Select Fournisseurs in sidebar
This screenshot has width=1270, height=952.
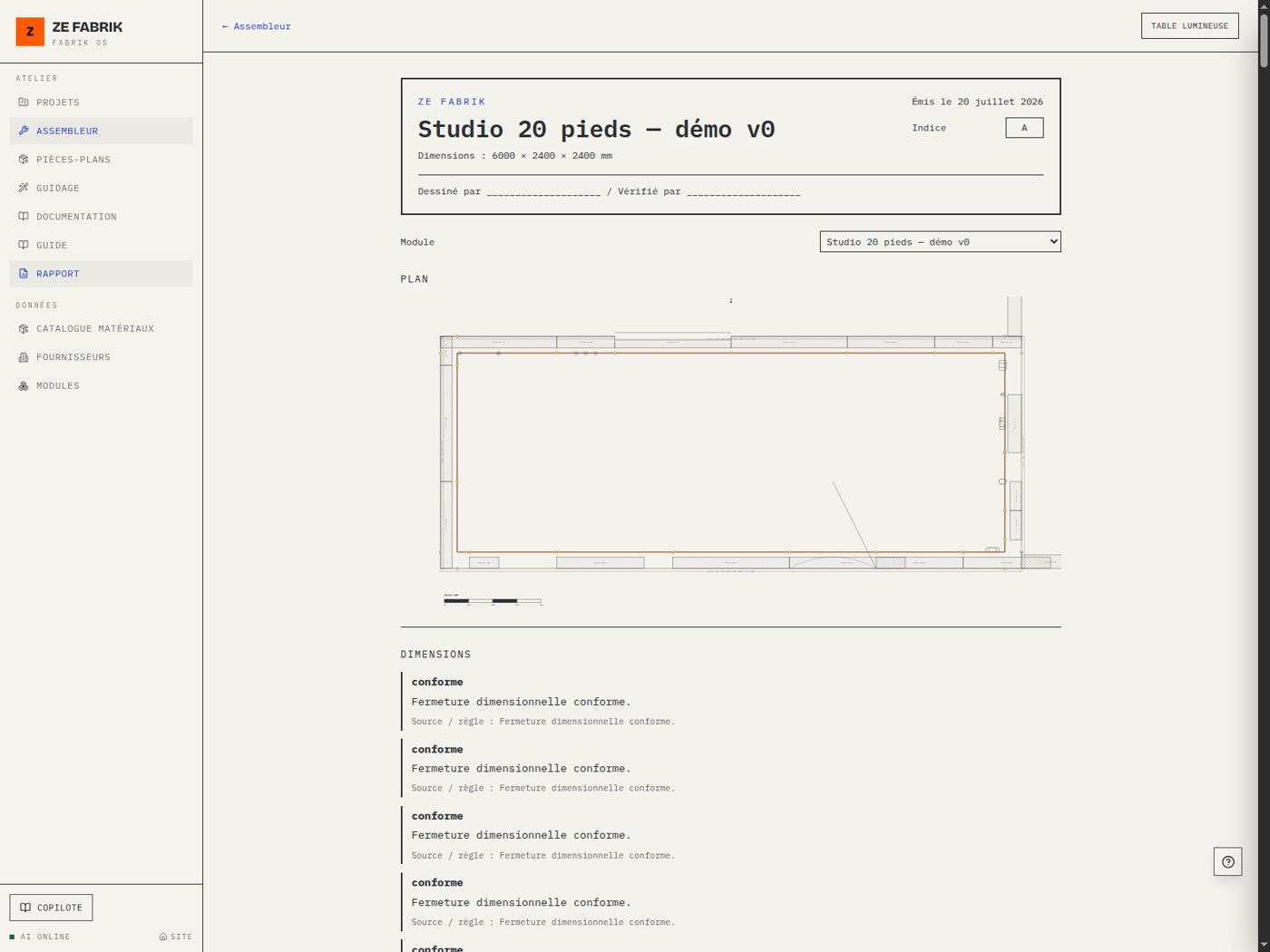tap(102, 357)
